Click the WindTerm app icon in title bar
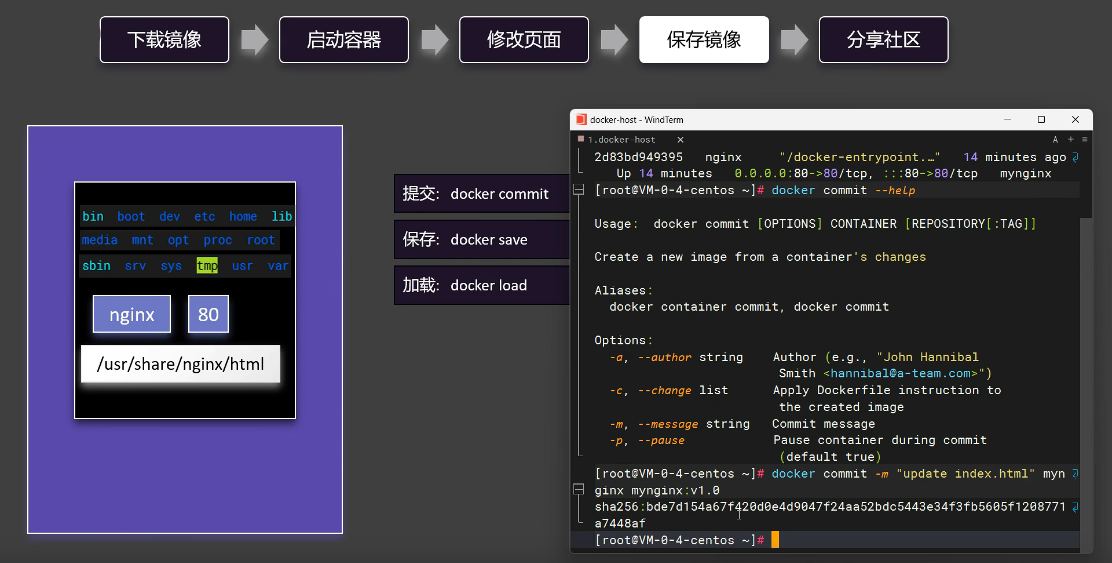Image resolution: width=1112 pixels, height=563 pixels. (x=582, y=119)
